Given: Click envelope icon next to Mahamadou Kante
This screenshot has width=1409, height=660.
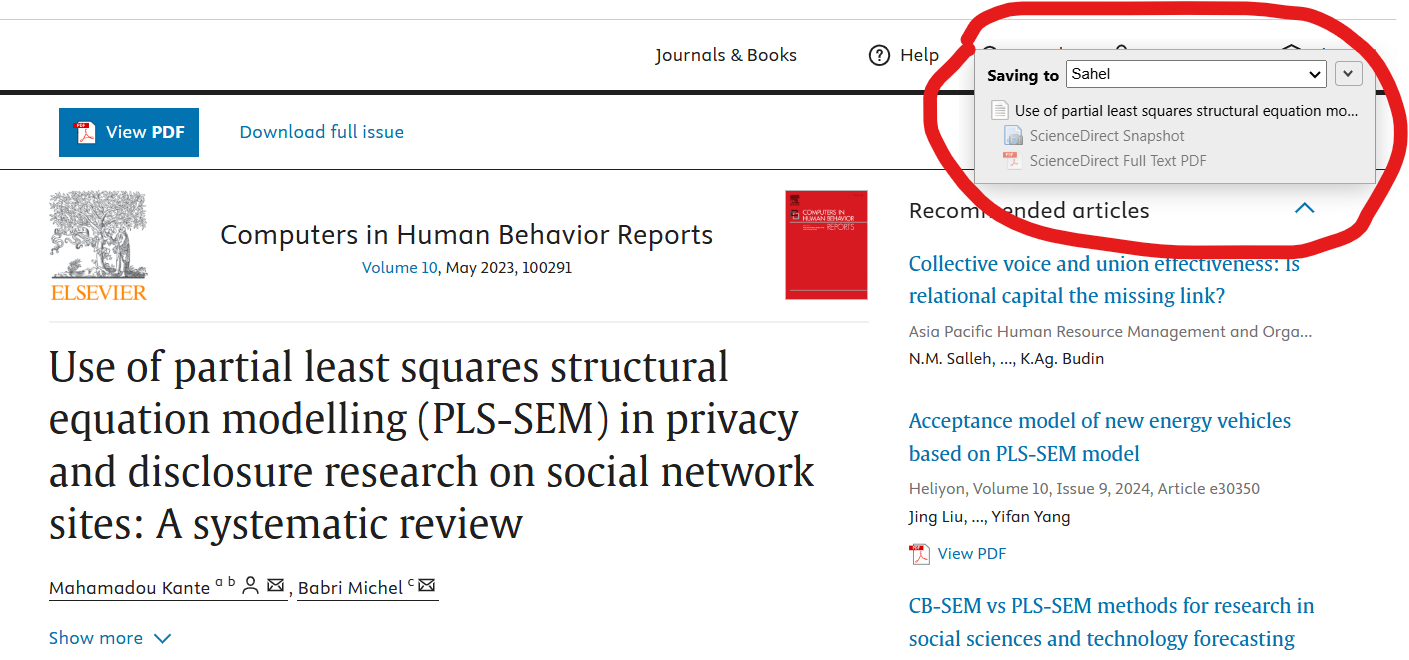Looking at the screenshot, I should pos(275,586).
